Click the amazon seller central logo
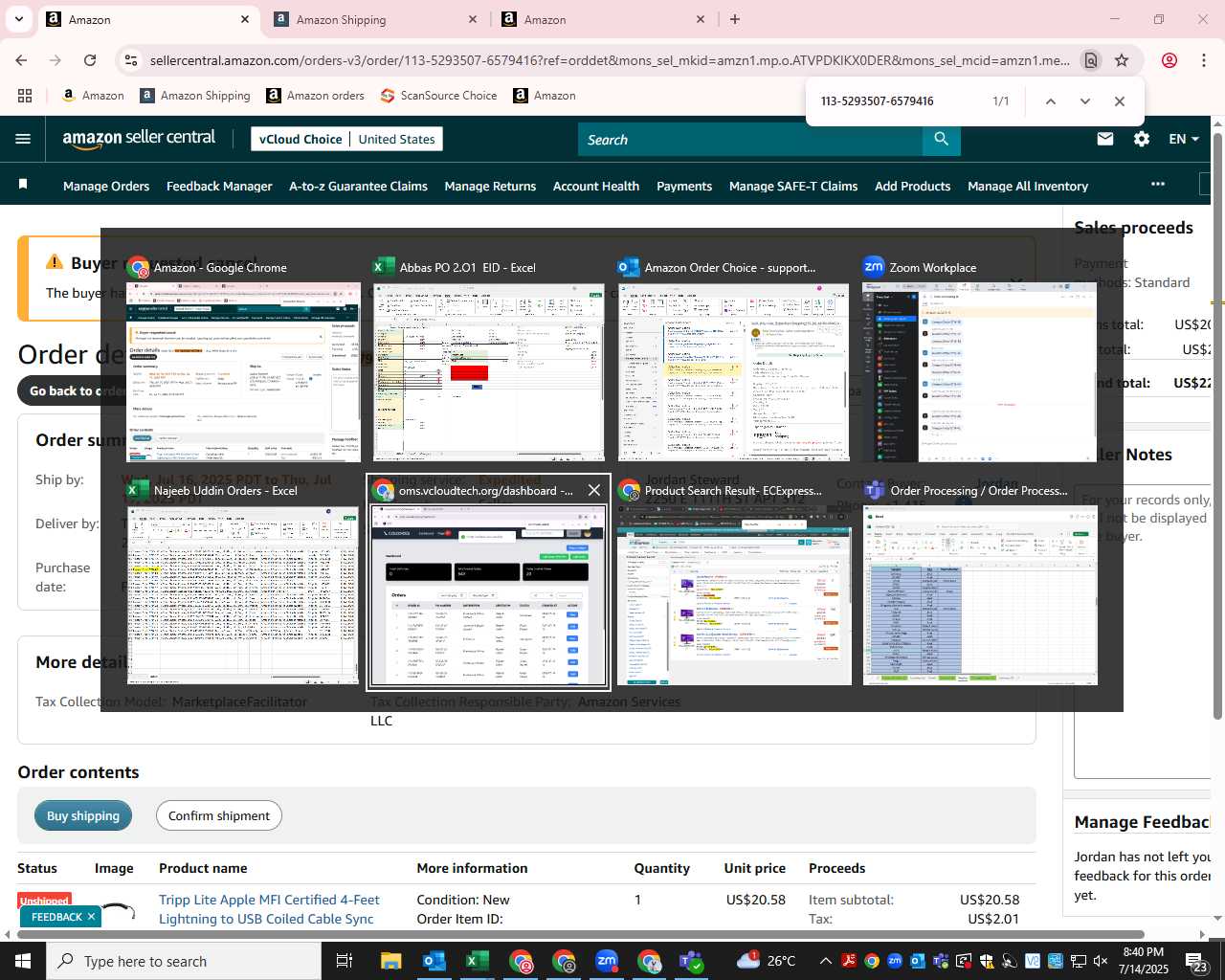The height and width of the screenshot is (980, 1225). click(x=139, y=139)
